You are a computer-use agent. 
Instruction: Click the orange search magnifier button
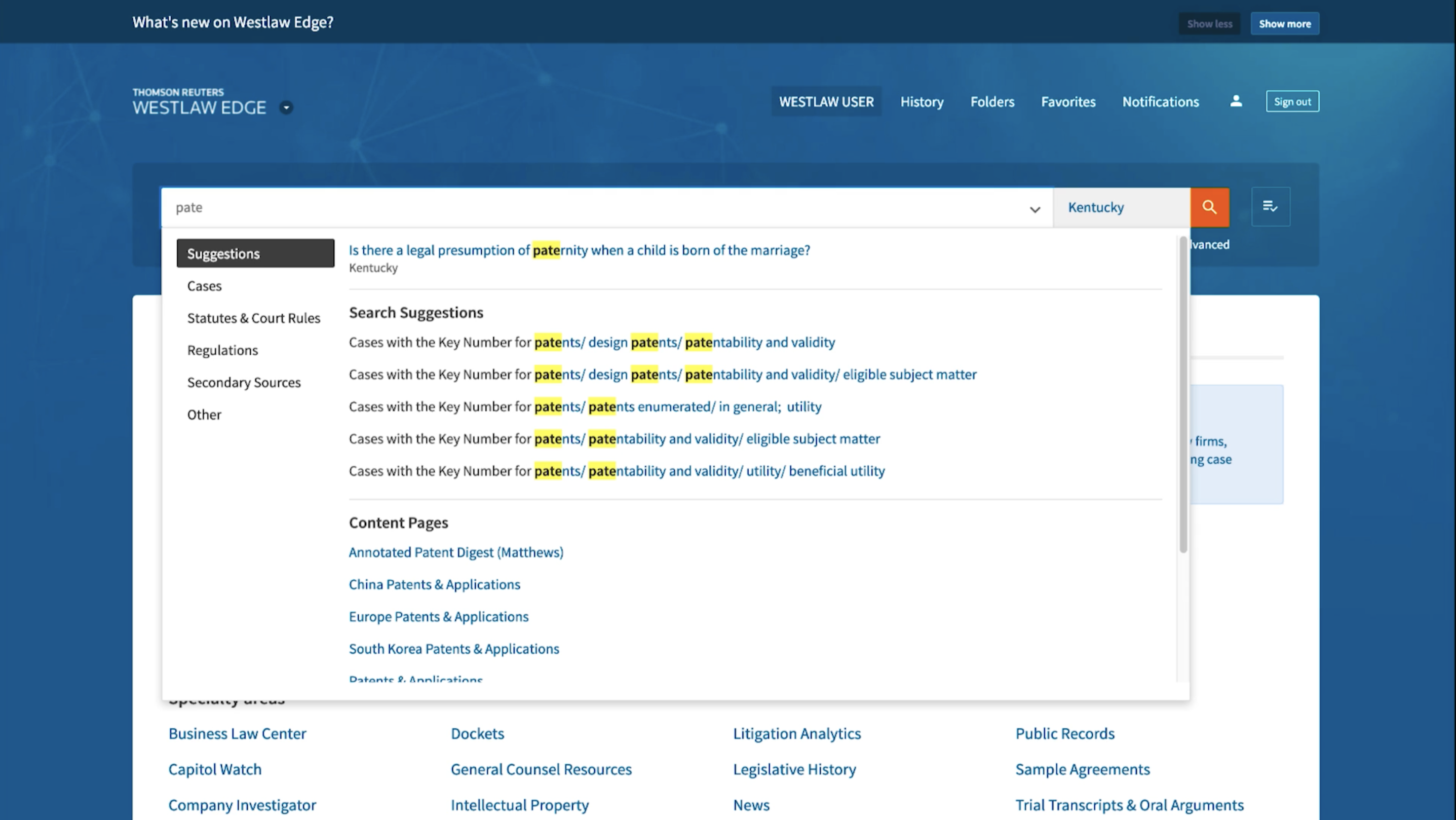point(1209,207)
